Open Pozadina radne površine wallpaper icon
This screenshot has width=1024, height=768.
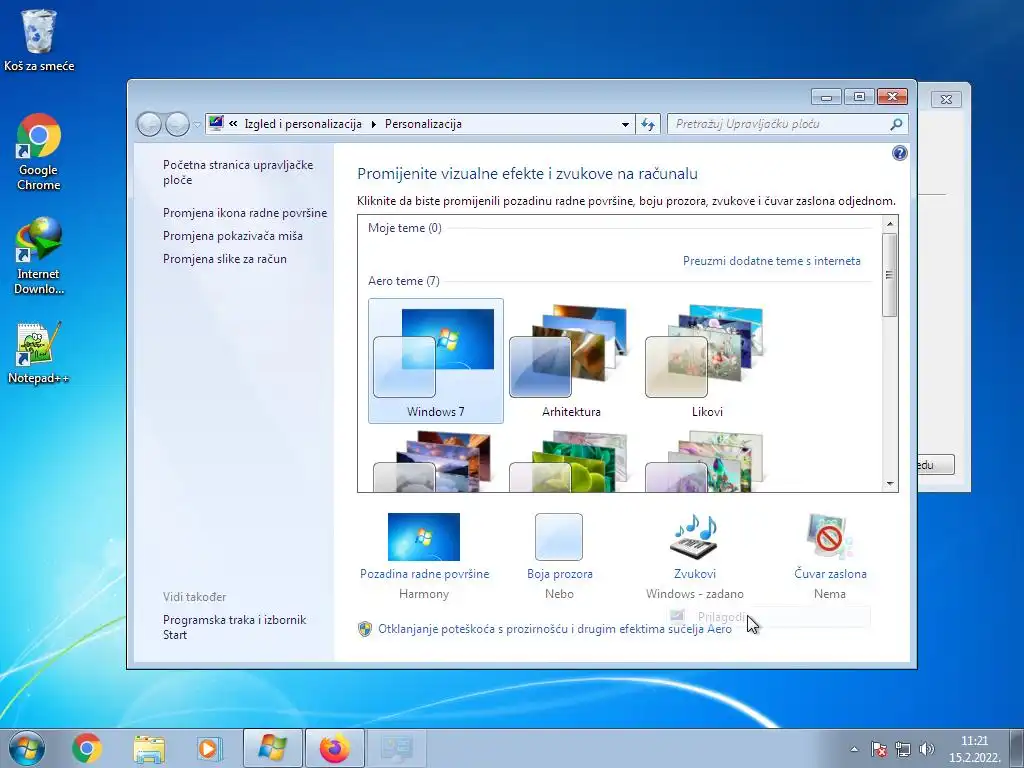point(424,537)
